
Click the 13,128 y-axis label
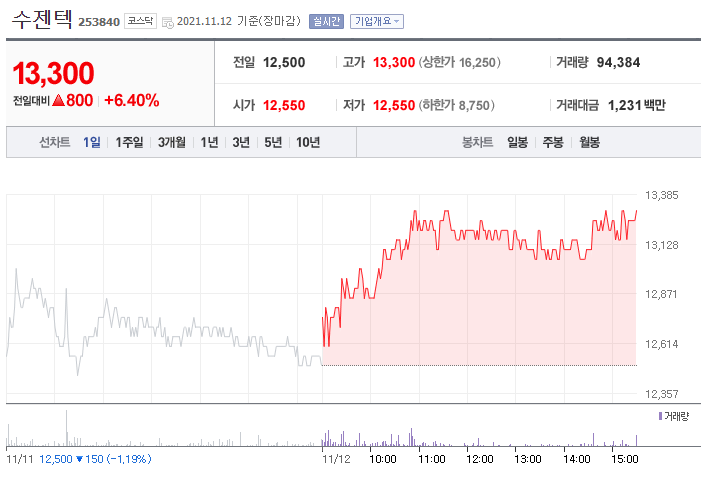pos(662,245)
